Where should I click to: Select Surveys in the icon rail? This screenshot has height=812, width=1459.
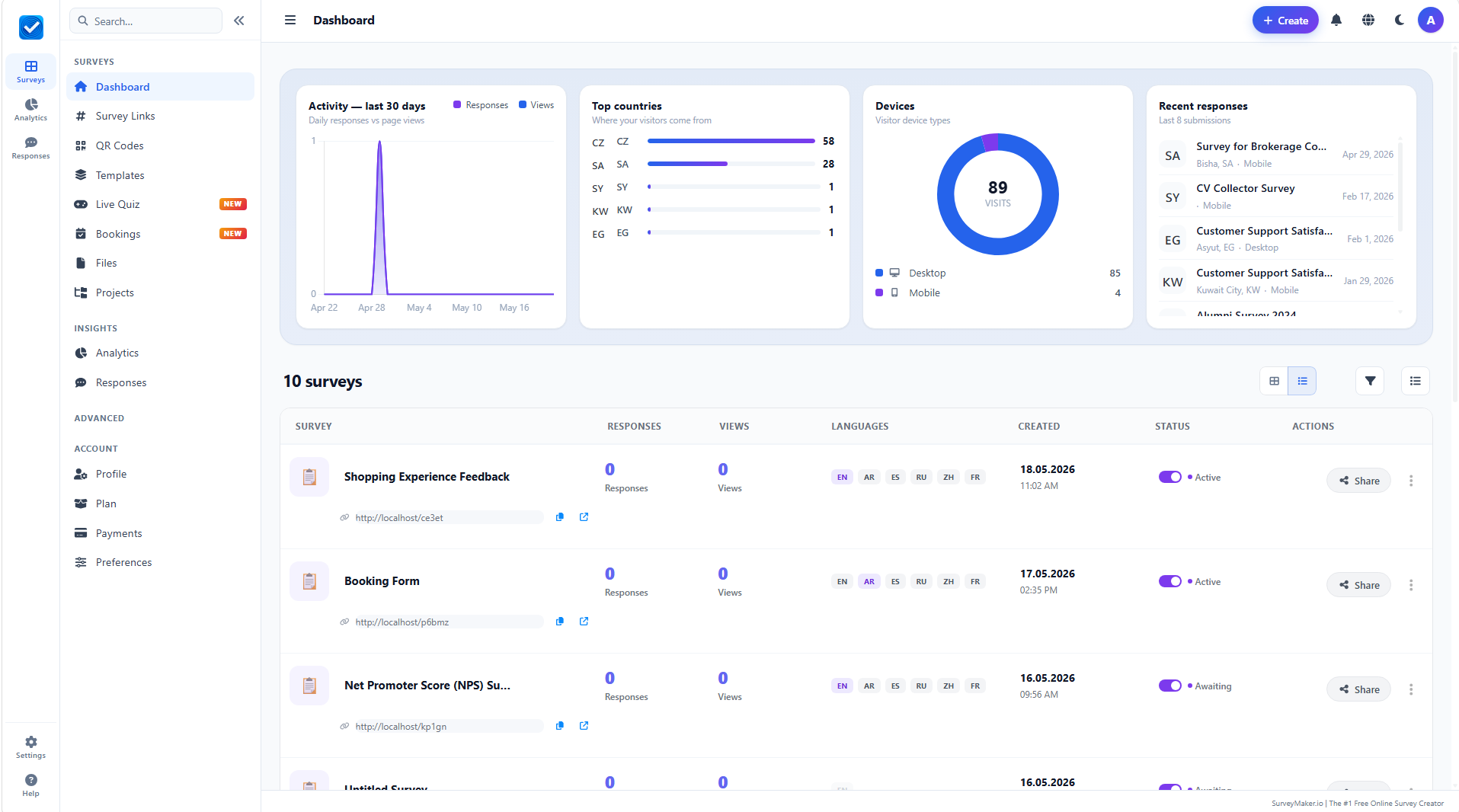point(31,72)
